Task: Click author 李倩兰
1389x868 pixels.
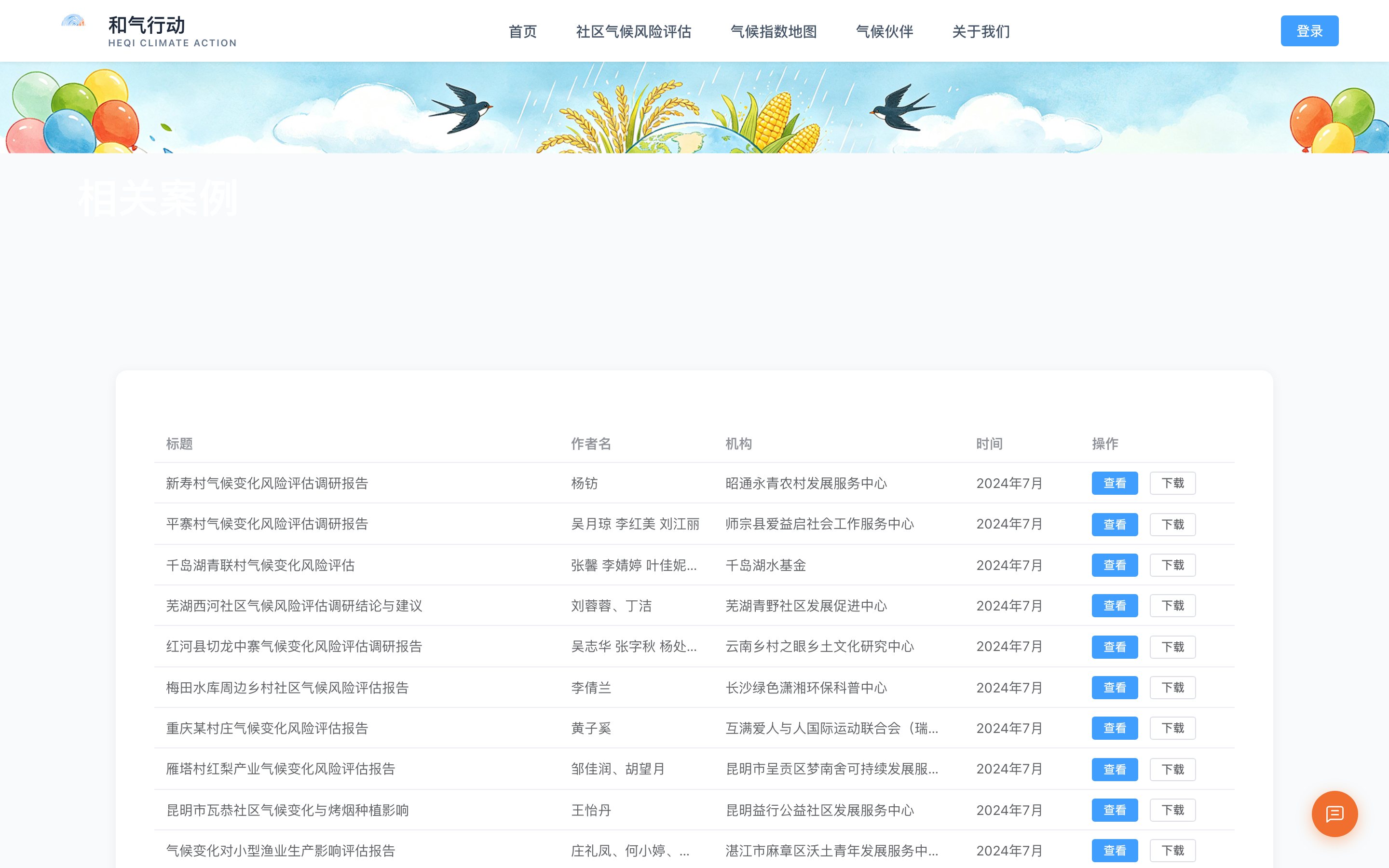Action: pos(591,688)
